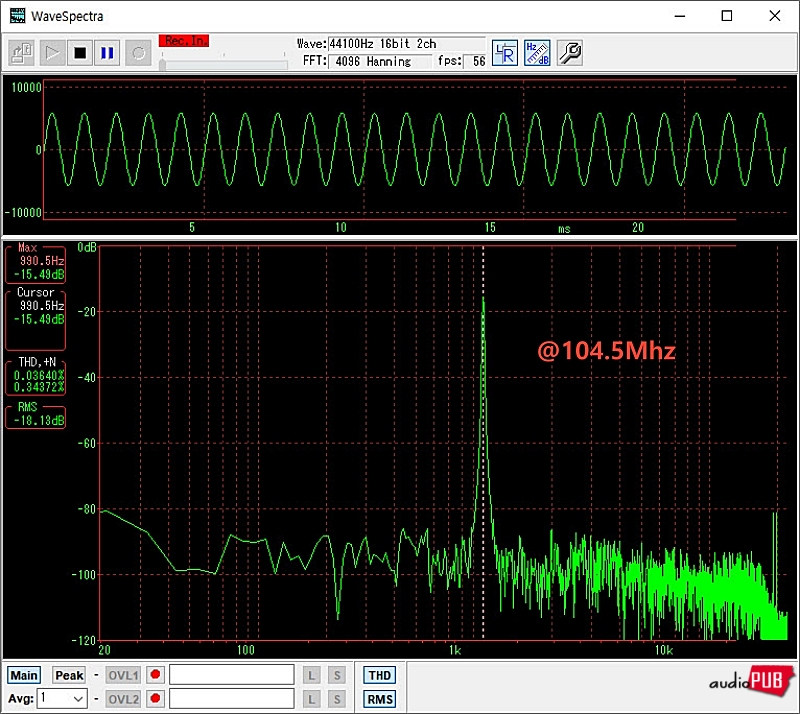Switch to the Main tab button

coord(24,675)
